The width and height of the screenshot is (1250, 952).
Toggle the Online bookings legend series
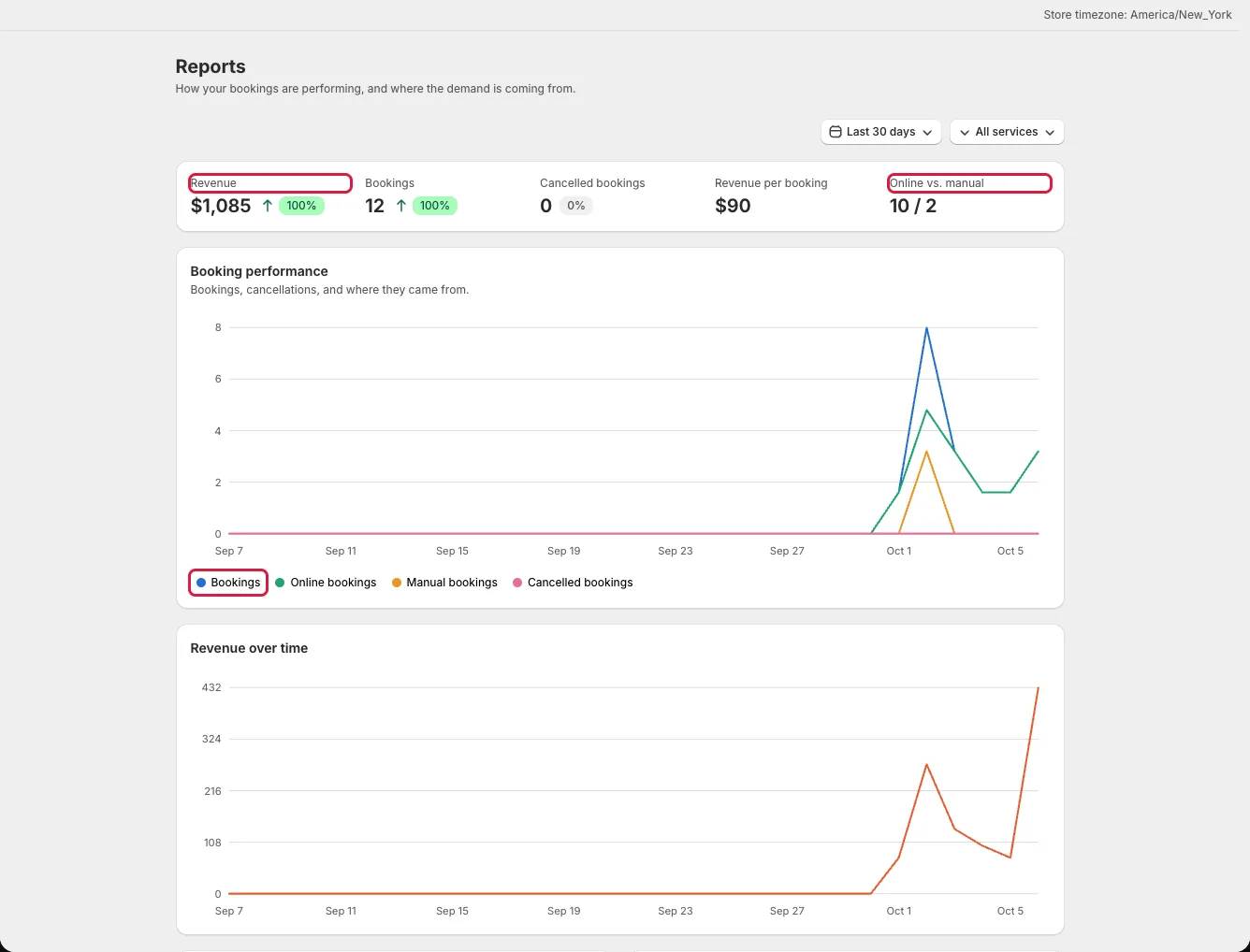(x=326, y=583)
